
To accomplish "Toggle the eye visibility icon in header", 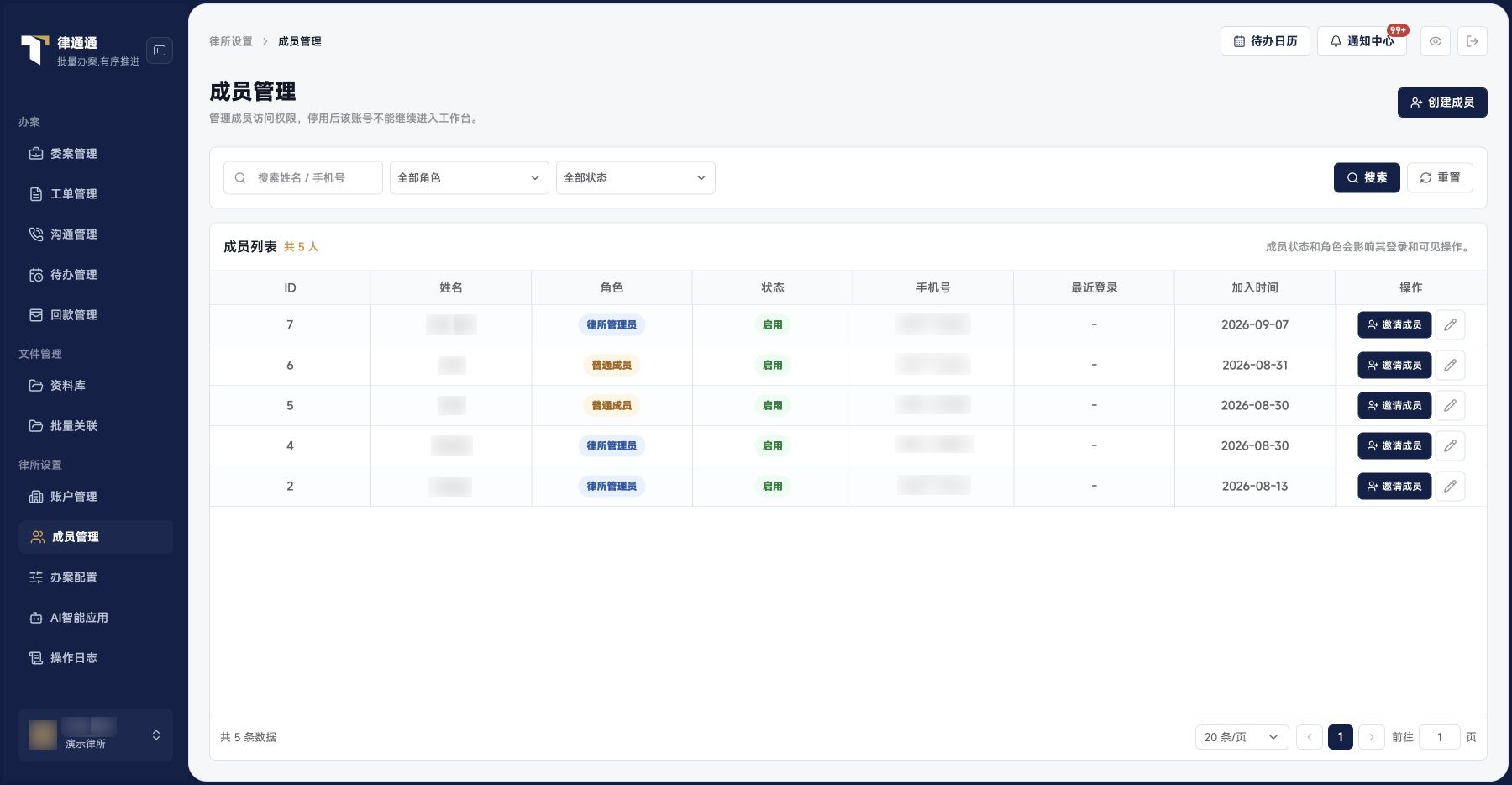I will tap(1436, 41).
